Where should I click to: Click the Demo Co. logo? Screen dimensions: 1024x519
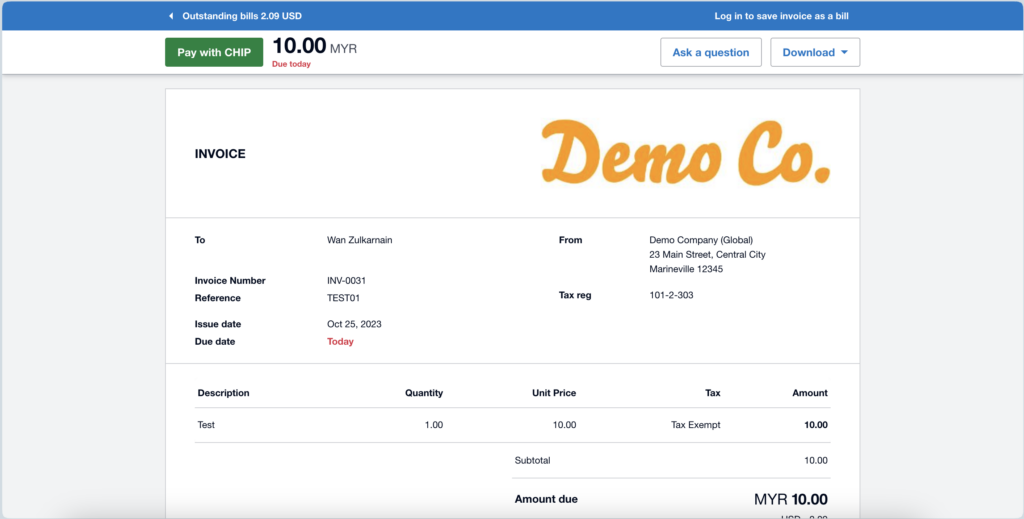click(x=686, y=153)
